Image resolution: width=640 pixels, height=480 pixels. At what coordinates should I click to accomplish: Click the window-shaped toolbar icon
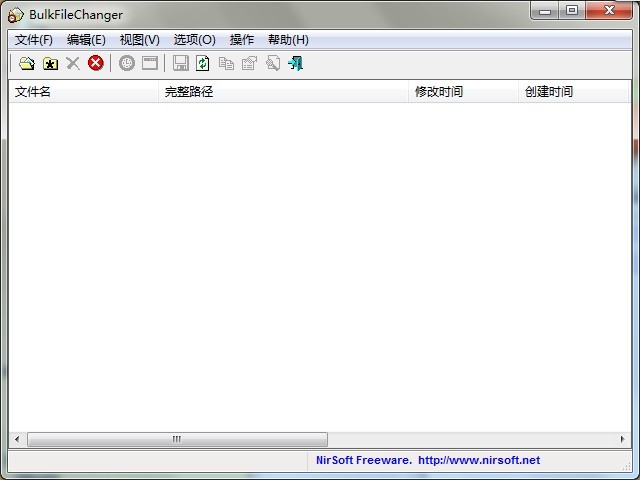pos(150,63)
